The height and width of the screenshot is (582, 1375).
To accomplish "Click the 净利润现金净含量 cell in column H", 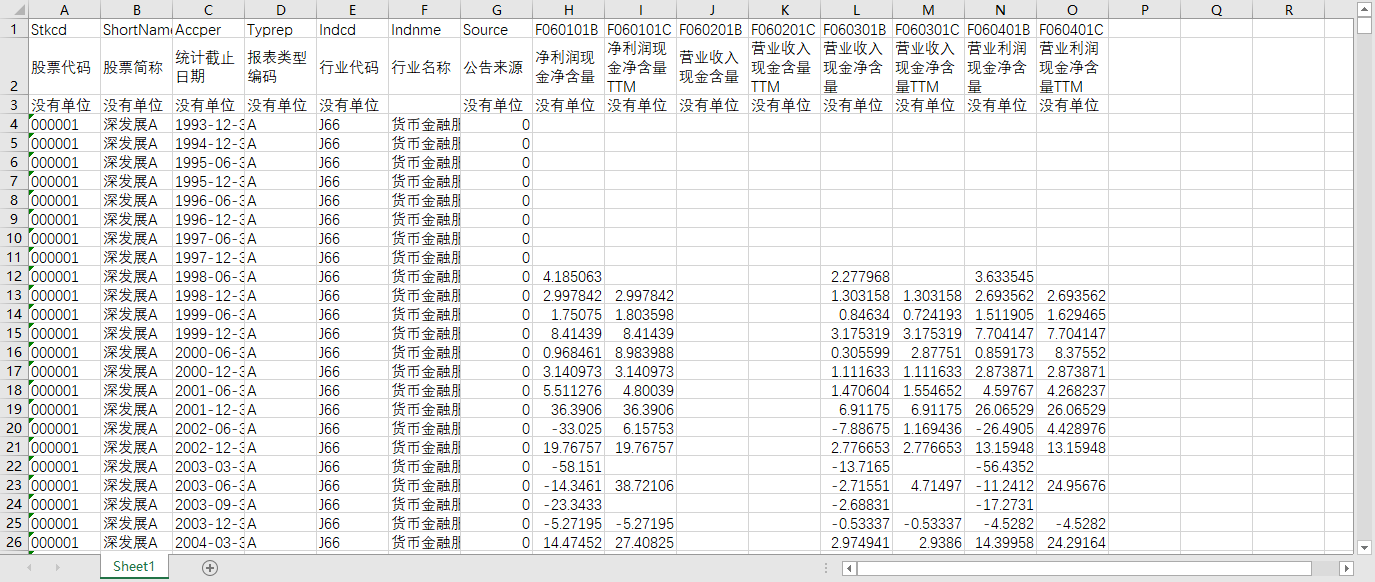I will [569, 67].
